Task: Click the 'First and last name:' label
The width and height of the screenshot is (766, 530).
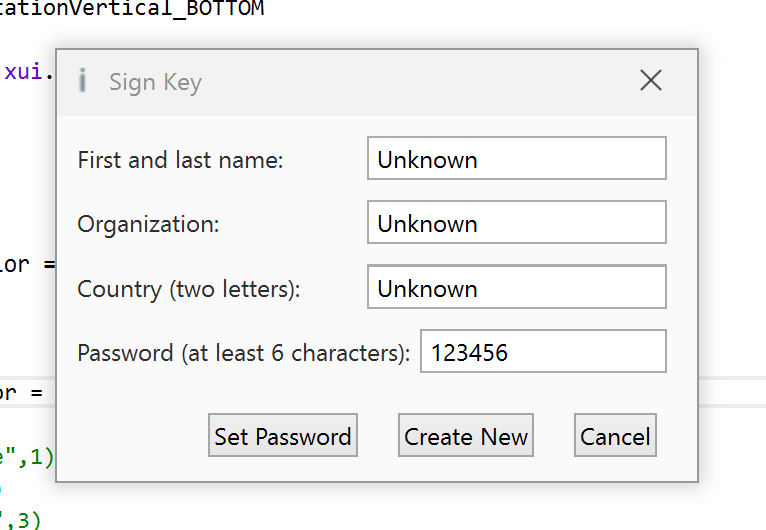Action: (180, 160)
